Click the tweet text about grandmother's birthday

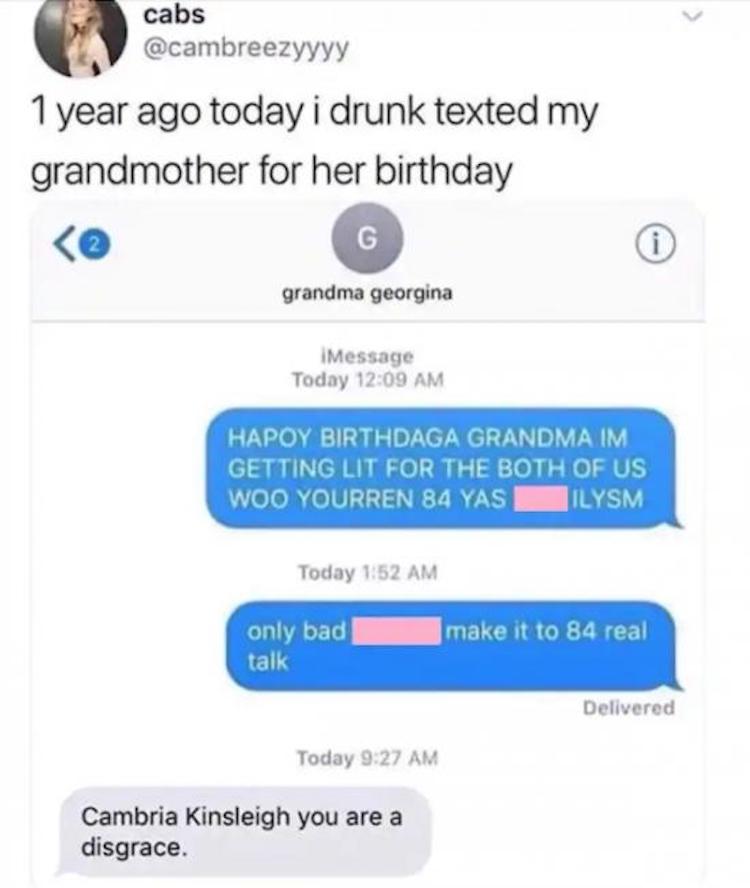click(x=314, y=140)
